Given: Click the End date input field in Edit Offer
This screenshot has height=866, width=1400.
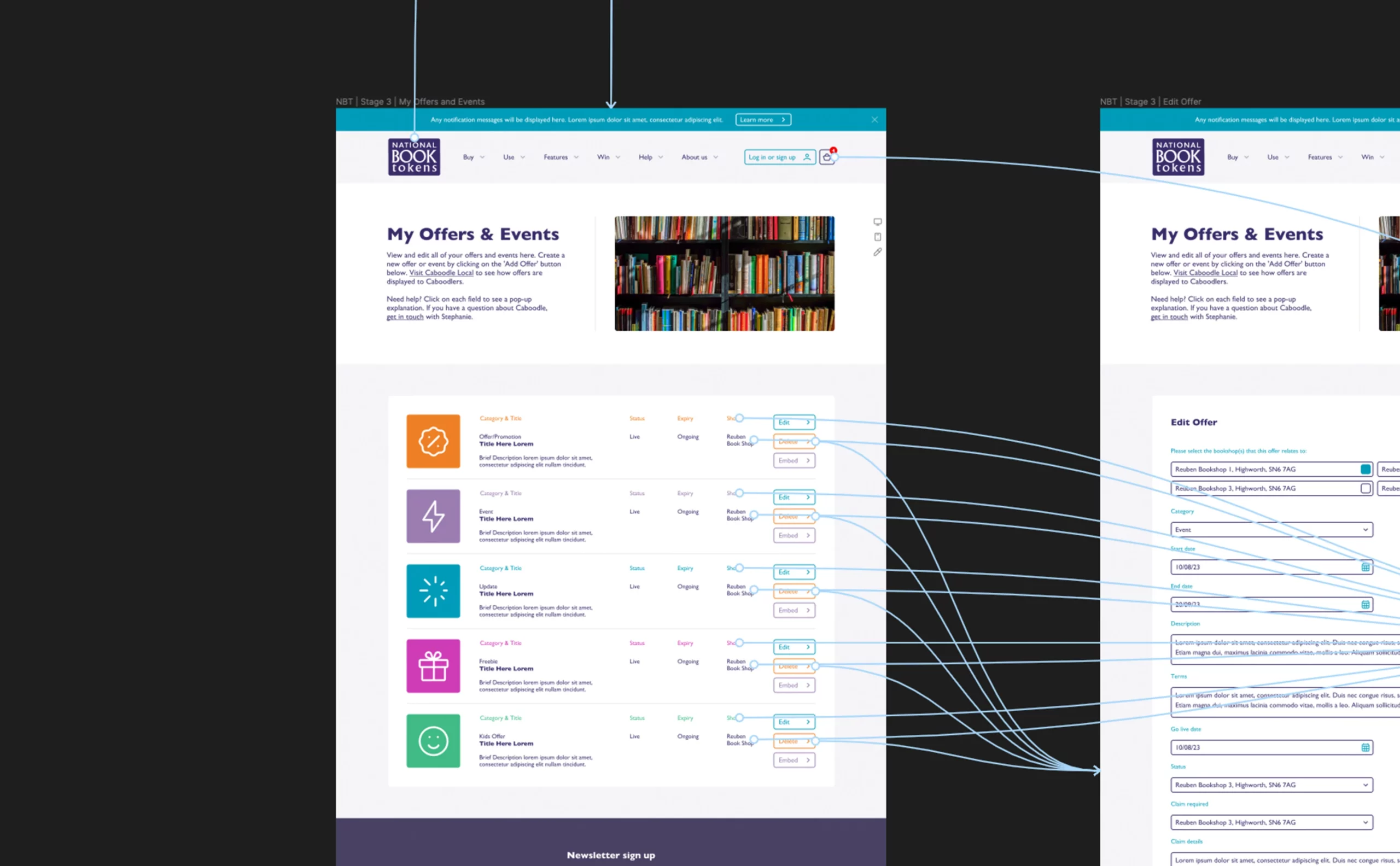Looking at the screenshot, I should point(1271,604).
